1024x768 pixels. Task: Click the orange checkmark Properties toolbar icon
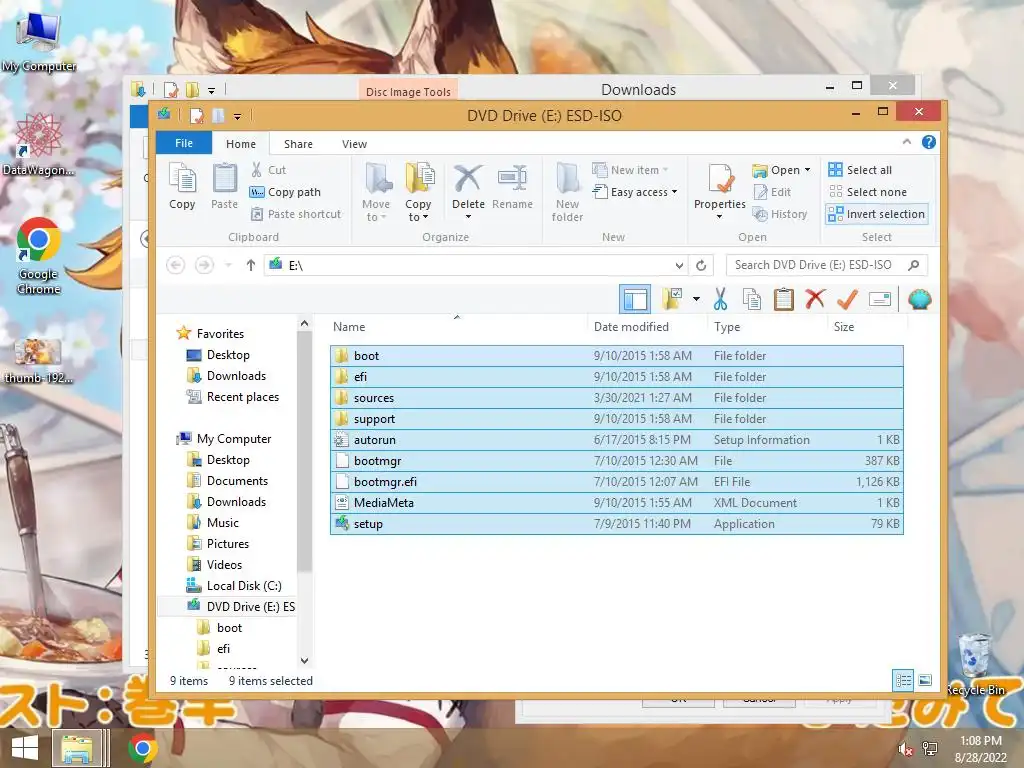pyautogui.click(x=847, y=299)
